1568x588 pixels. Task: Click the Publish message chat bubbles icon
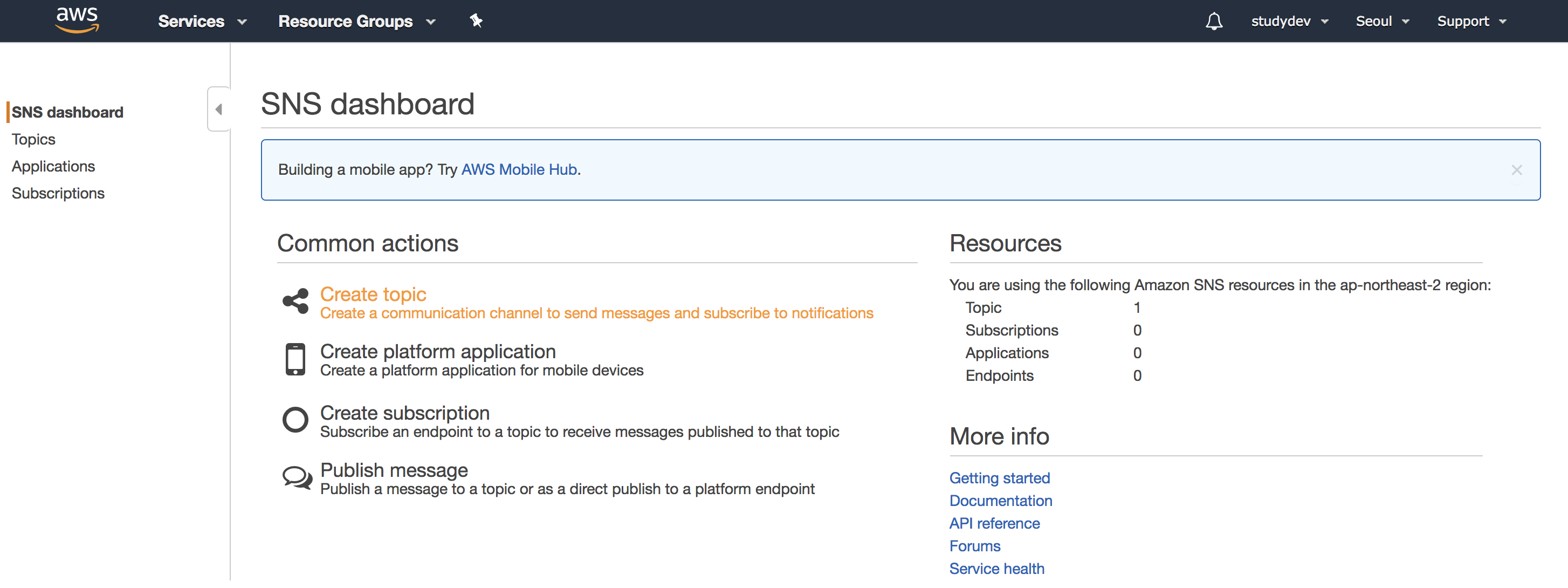pos(297,478)
